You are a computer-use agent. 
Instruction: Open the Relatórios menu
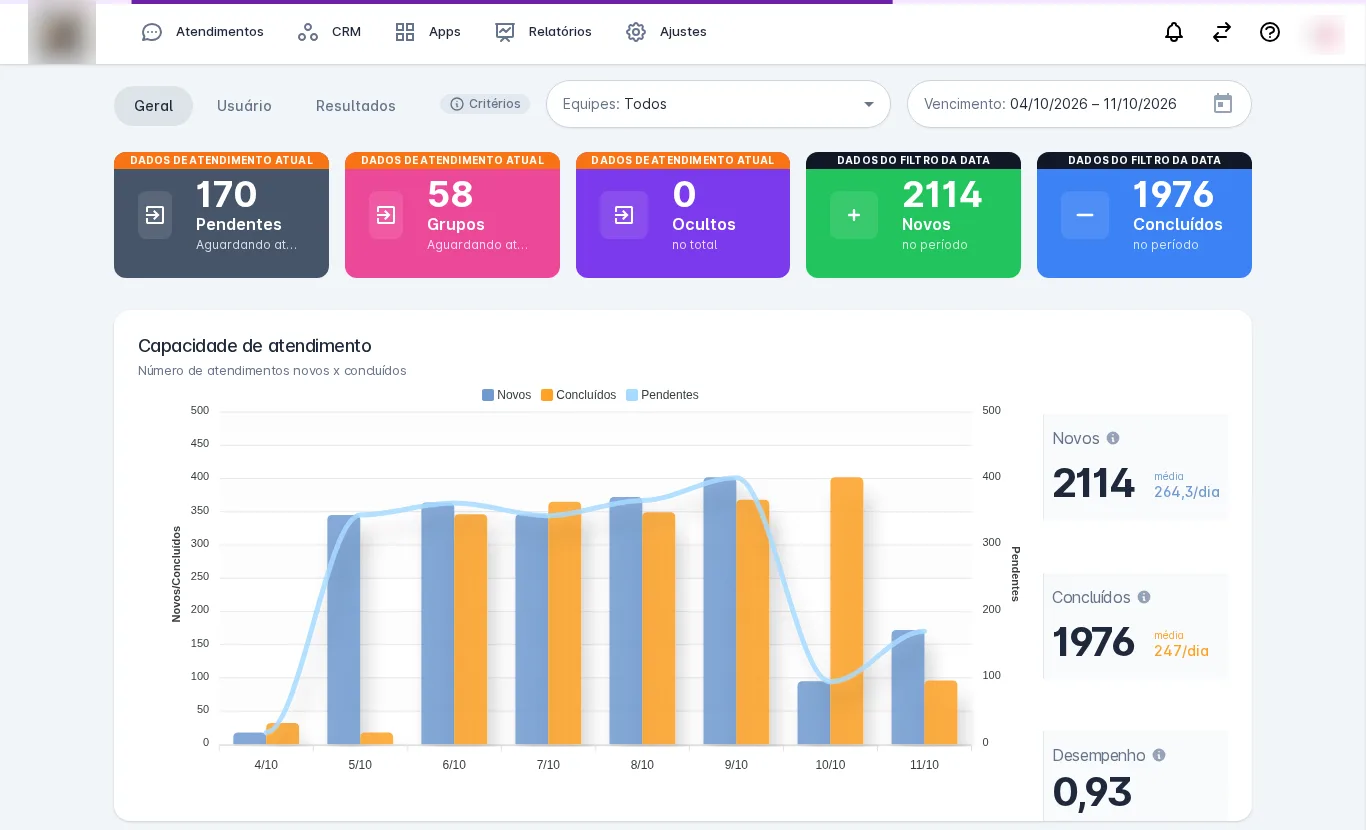tap(543, 32)
